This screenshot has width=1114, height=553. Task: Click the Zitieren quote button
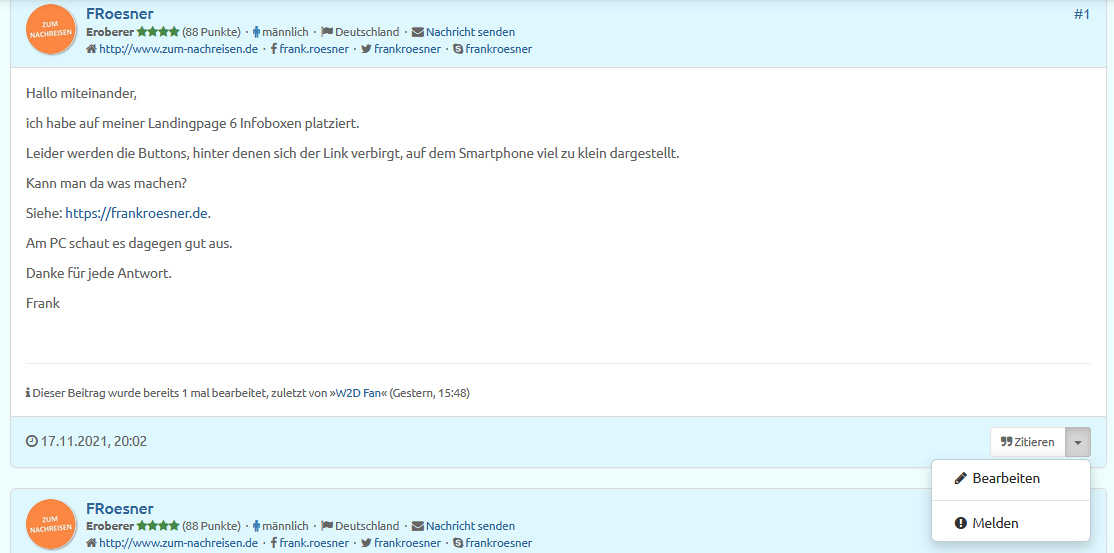(x=1027, y=442)
